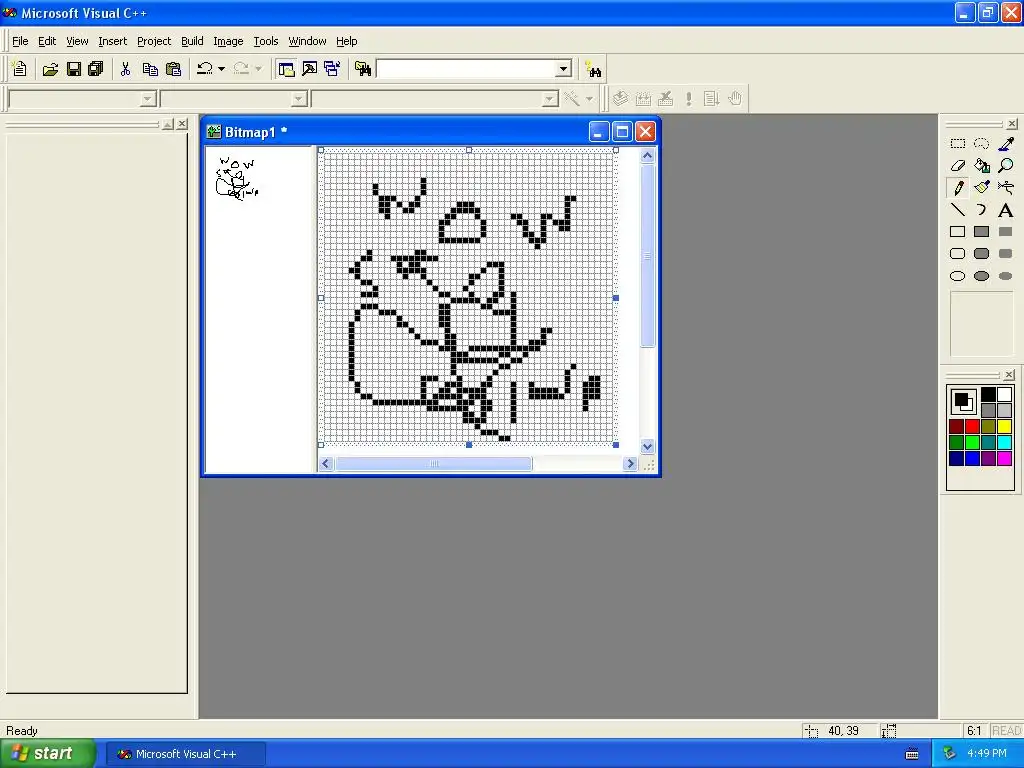1024x768 pixels.
Task: Open the undo history dropdown arrow
Action: point(221,69)
